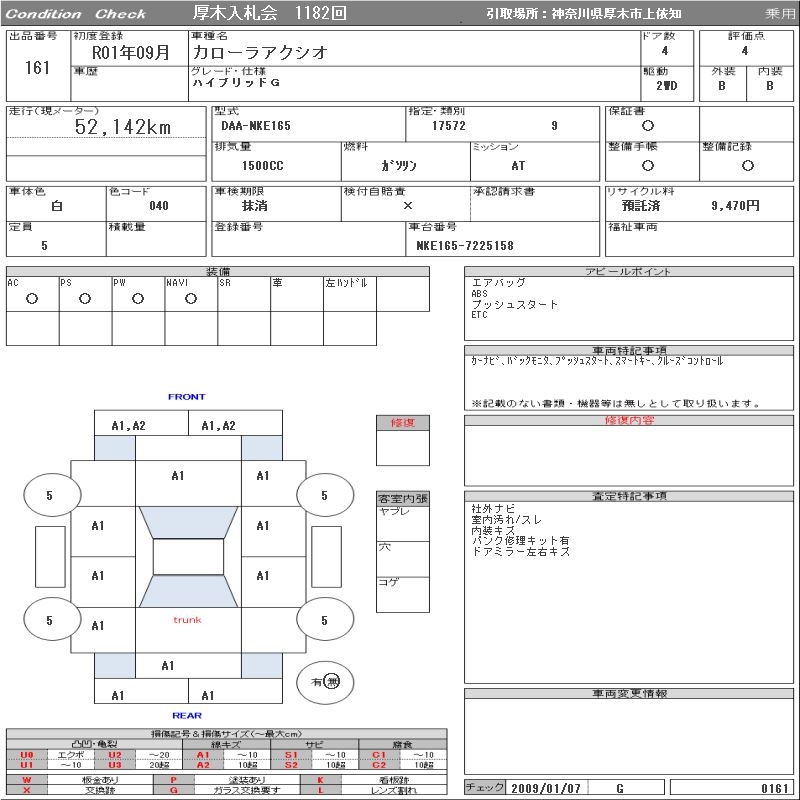
Task: Click the S1 サビ legend code
Action: coord(291,755)
